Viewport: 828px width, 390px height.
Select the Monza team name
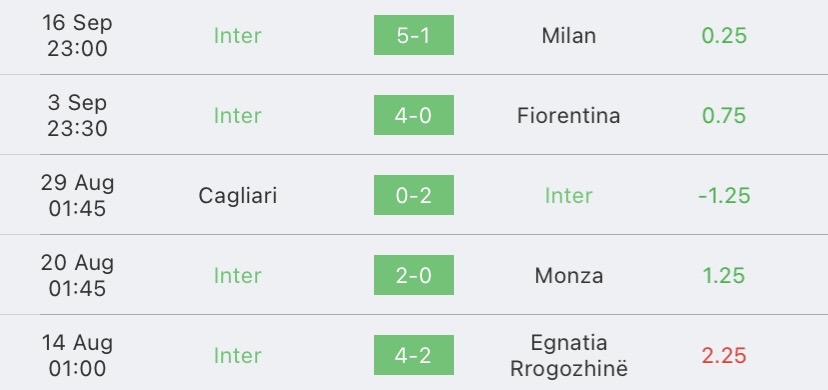[569, 275]
